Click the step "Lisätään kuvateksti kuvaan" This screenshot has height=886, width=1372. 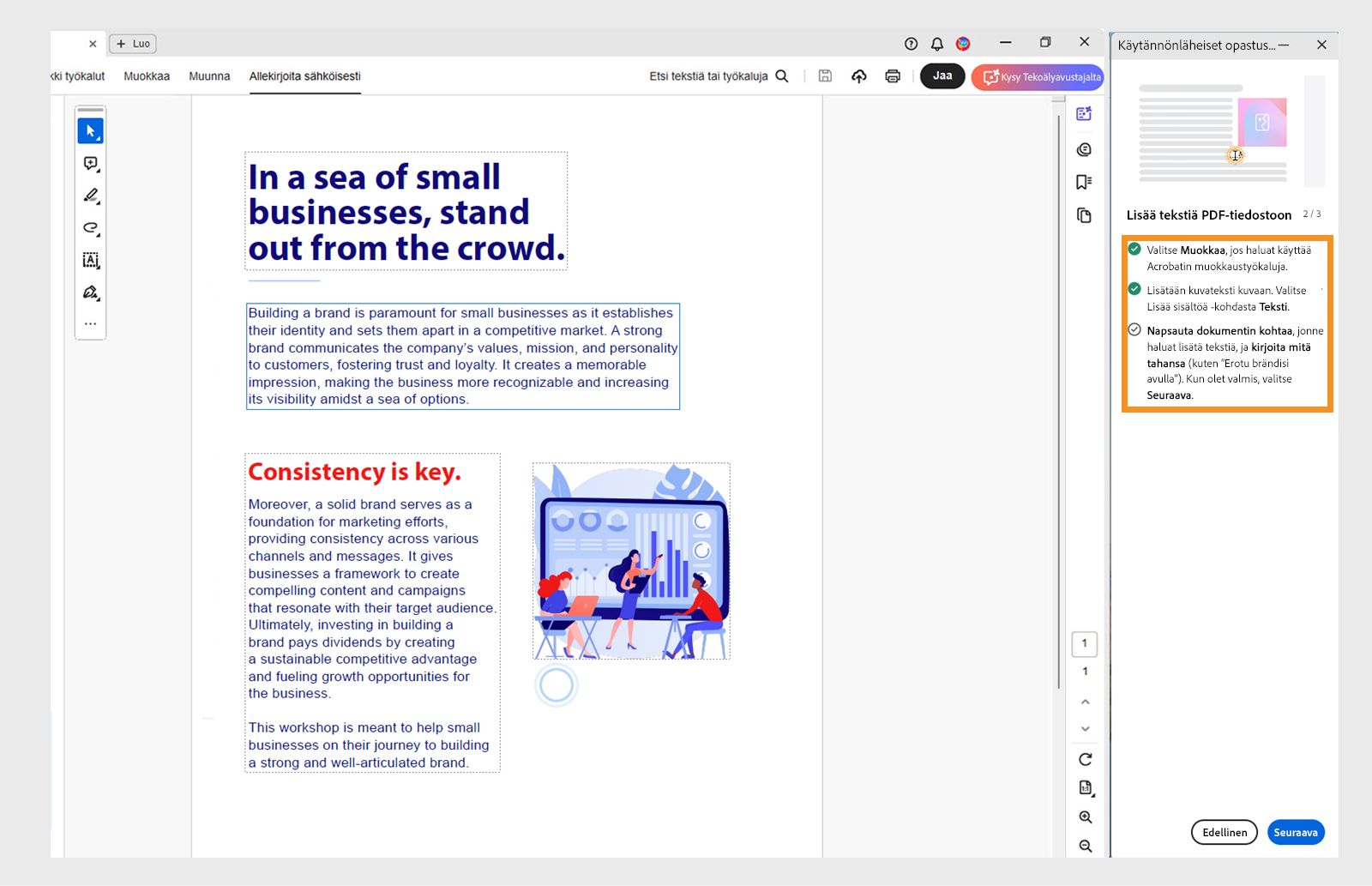[1226, 298]
